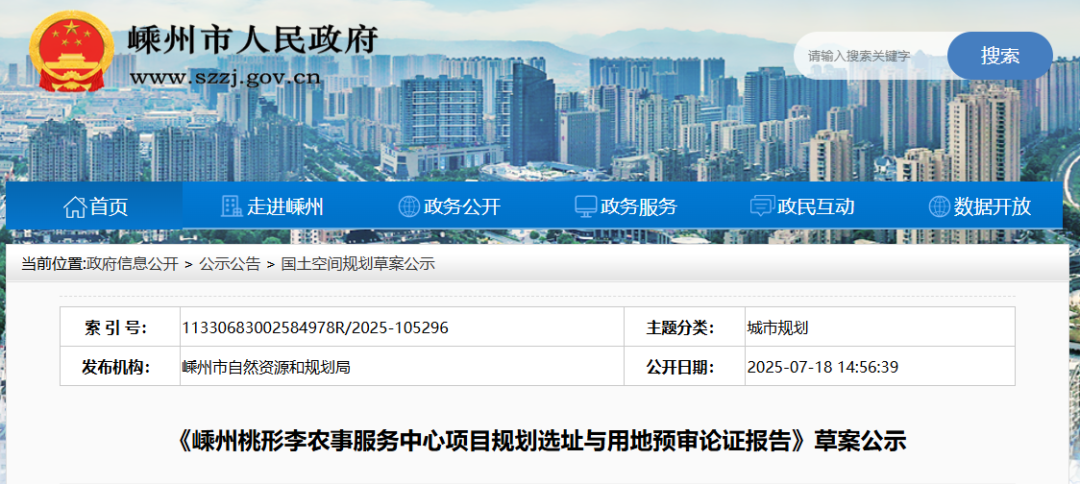Screen dimensions: 1080x484
Task: Click the monitor icon beside 政务服务
Action: (585, 207)
